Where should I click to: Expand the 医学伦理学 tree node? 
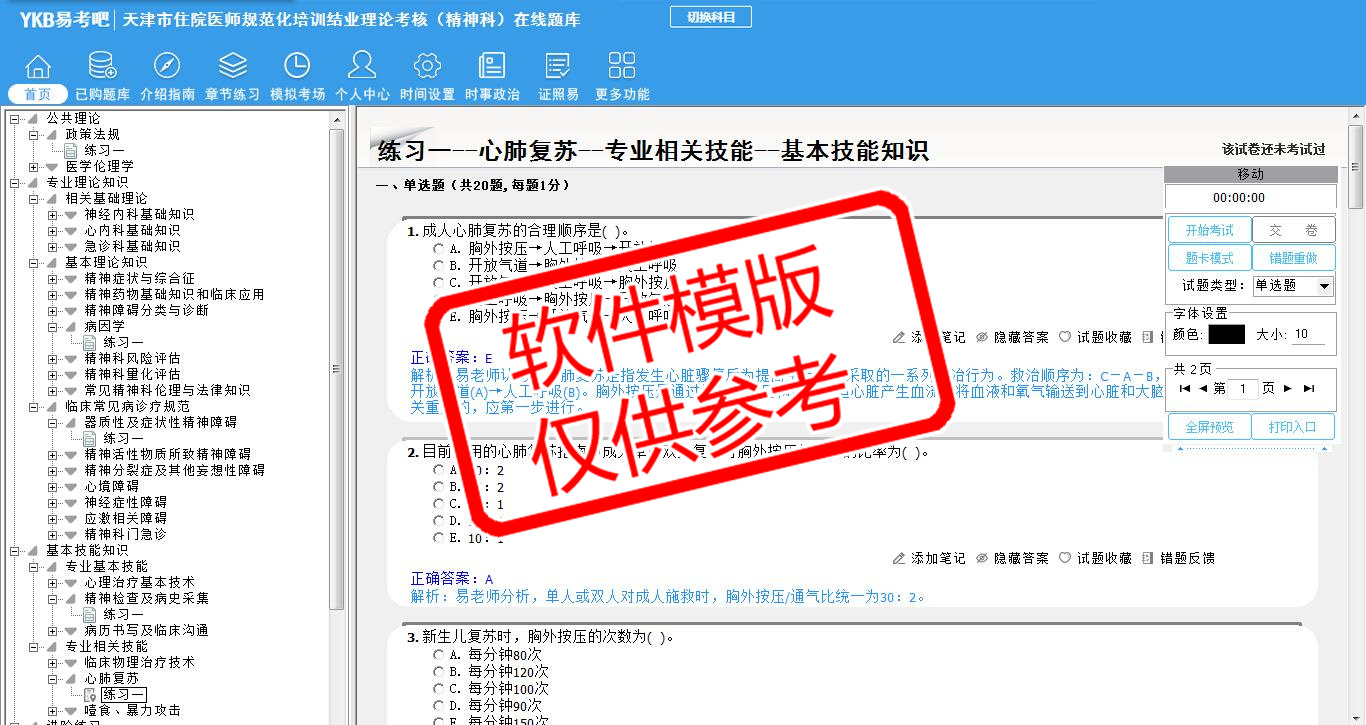point(34,166)
